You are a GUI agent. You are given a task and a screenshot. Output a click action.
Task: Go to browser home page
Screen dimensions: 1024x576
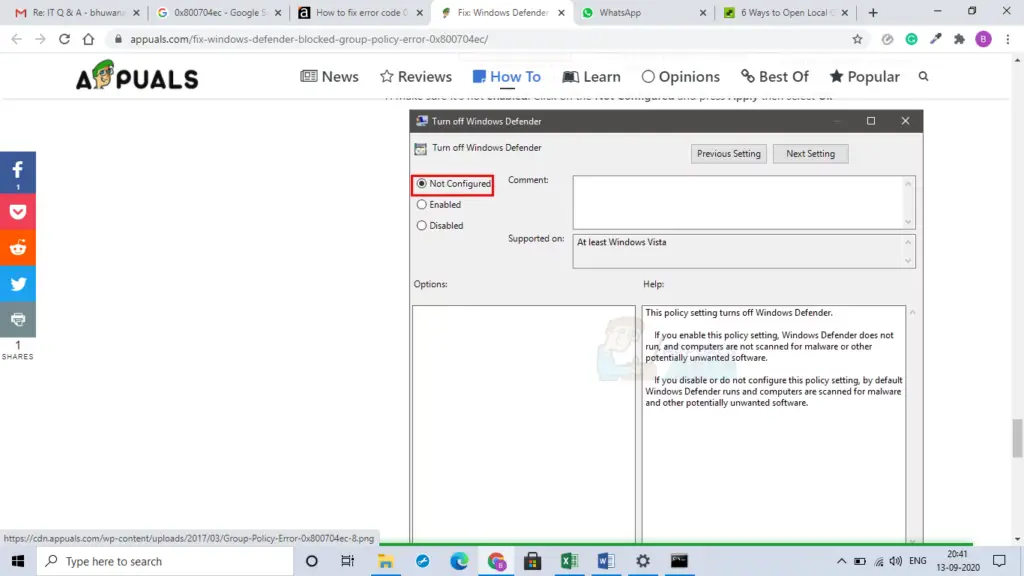tap(88, 39)
